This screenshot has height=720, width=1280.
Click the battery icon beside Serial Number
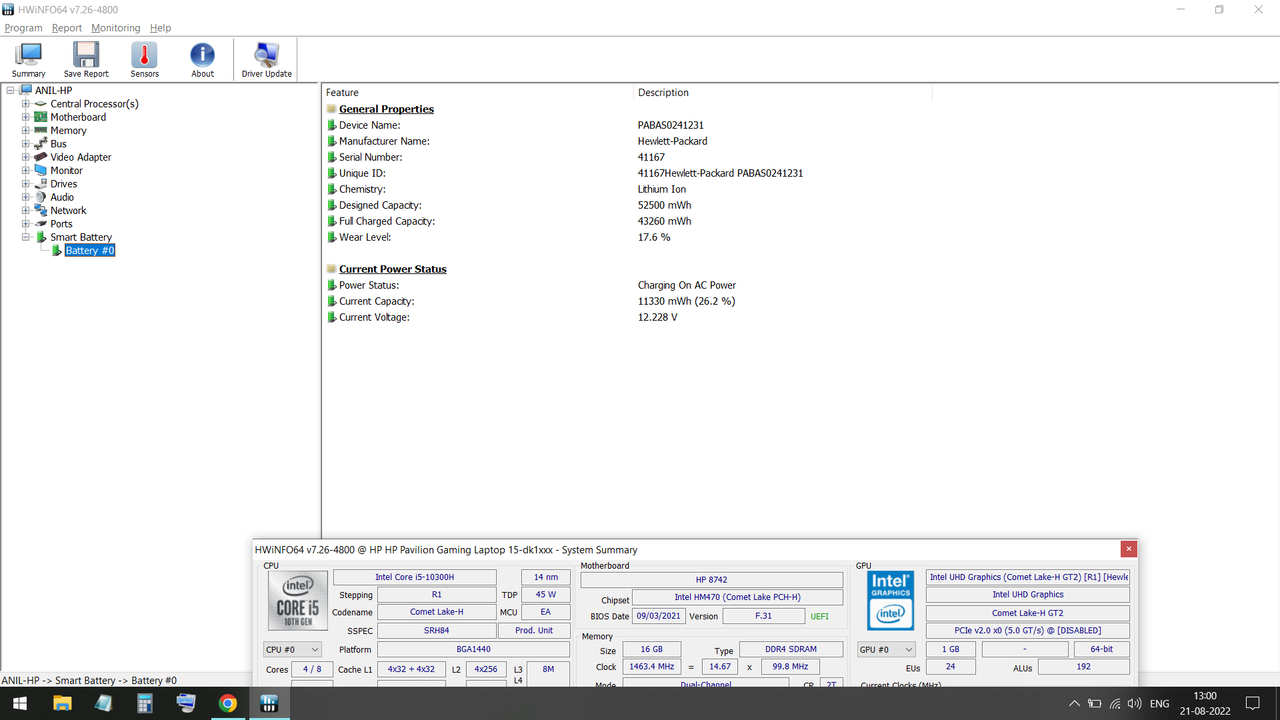coord(332,157)
